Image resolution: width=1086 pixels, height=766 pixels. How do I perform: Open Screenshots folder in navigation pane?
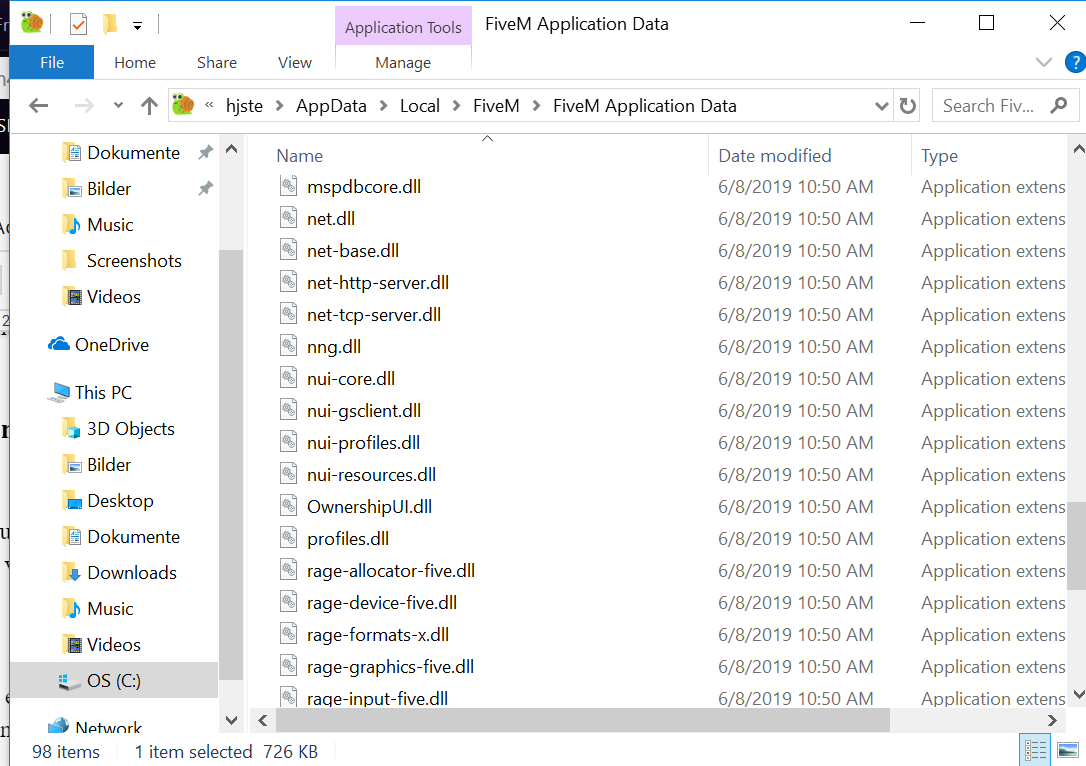pos(134,260)
